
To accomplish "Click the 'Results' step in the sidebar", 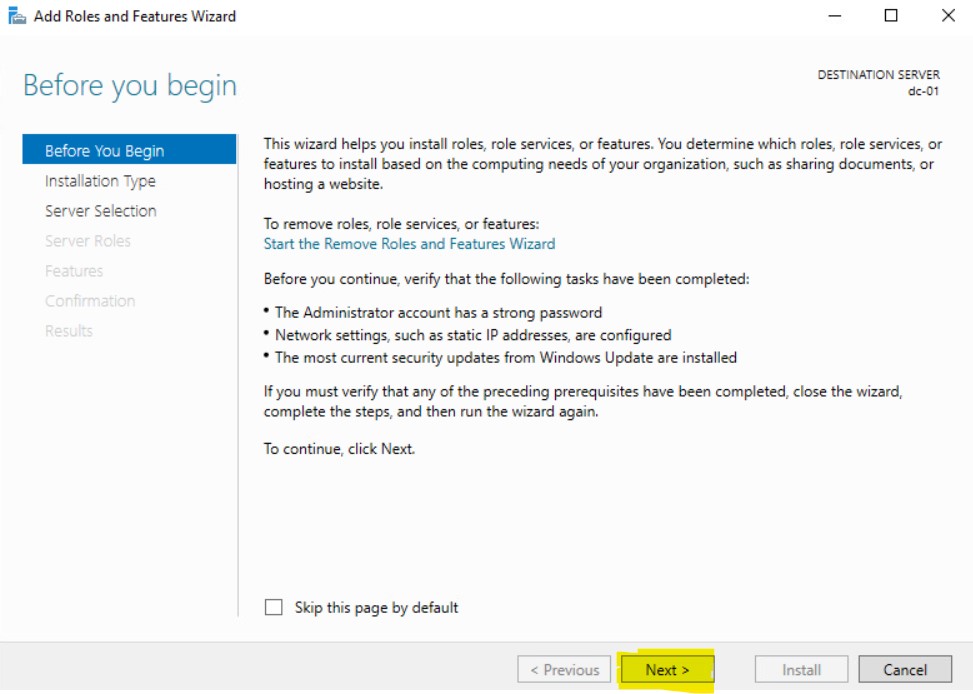I will 69,331.
